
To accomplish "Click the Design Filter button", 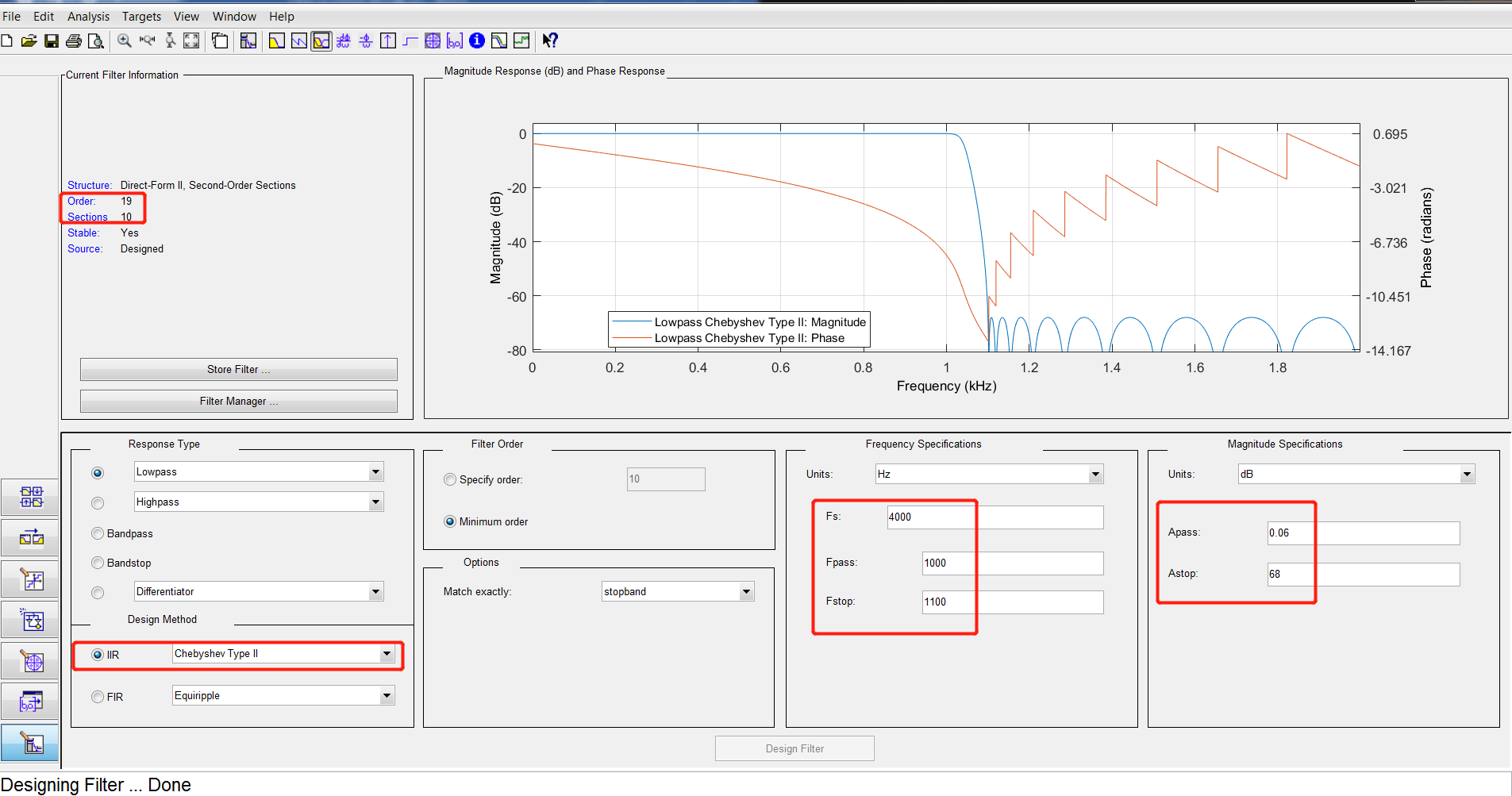I will pyautogui.click(x=794, y=748).
